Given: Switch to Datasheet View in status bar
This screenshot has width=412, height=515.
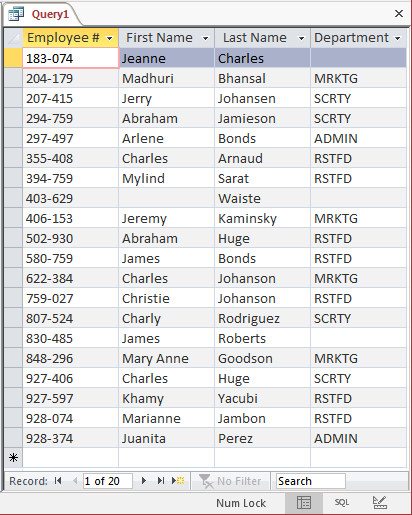Looking at the screenshot, I should click(304, 502).
